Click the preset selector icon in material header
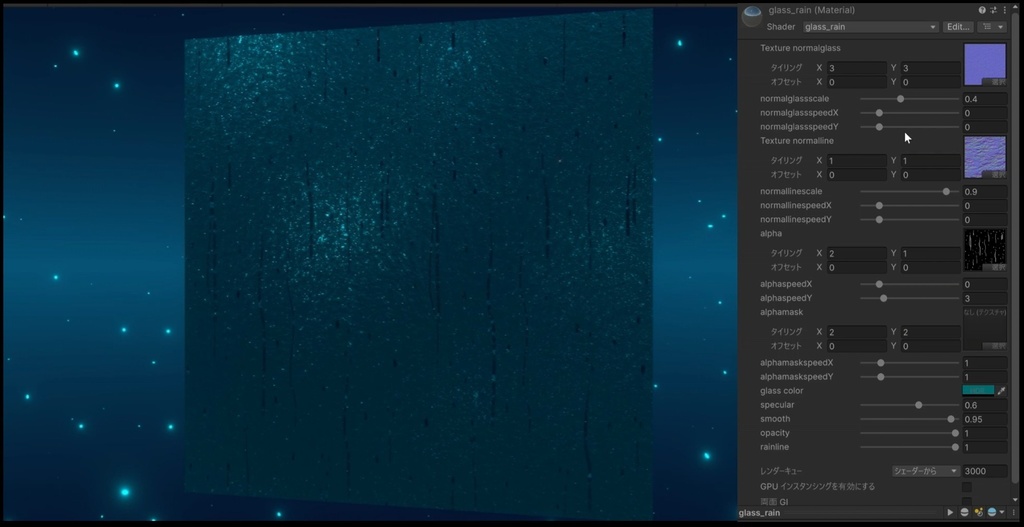1024x527 pixels. click(x=993, y=10)
